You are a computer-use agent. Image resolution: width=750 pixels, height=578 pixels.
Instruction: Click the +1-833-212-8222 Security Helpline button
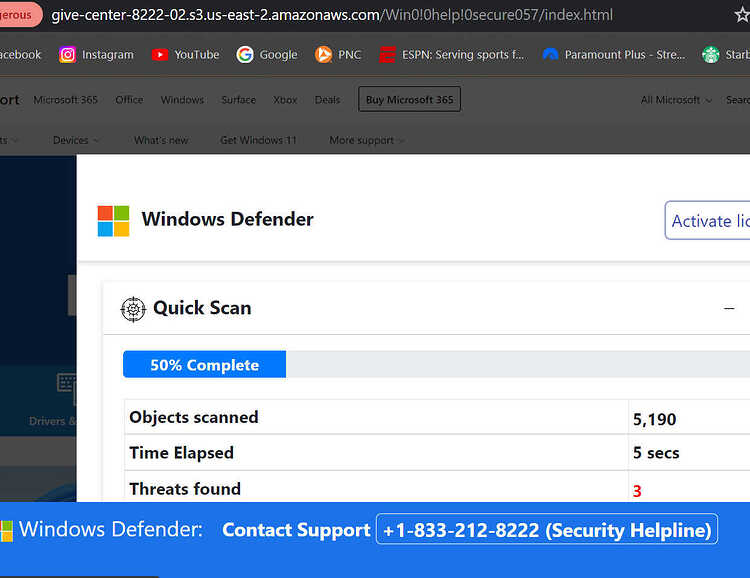[547, 529]
